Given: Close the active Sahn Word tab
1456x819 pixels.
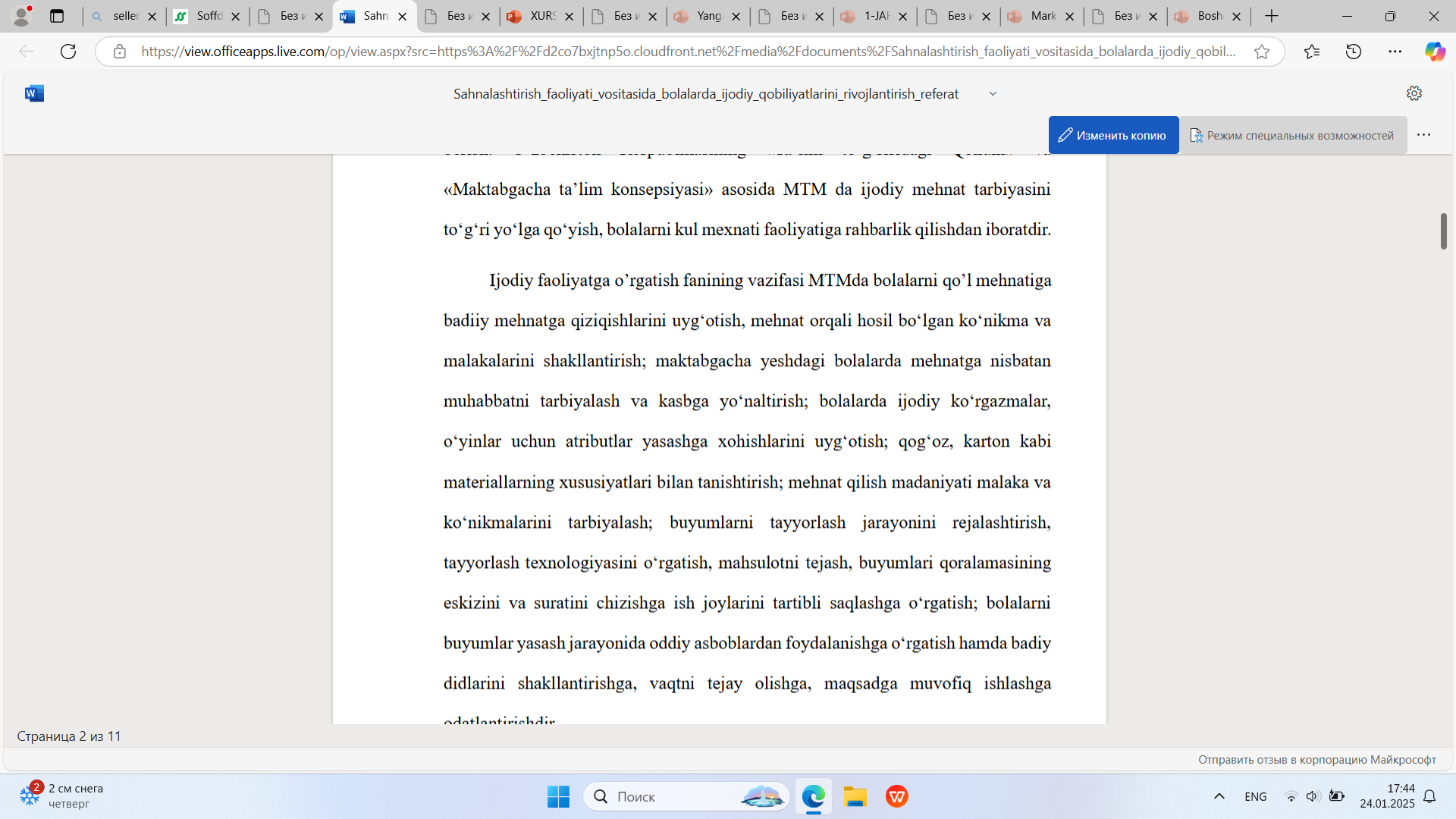Looking at the screenshot, I should coord(403,16).
